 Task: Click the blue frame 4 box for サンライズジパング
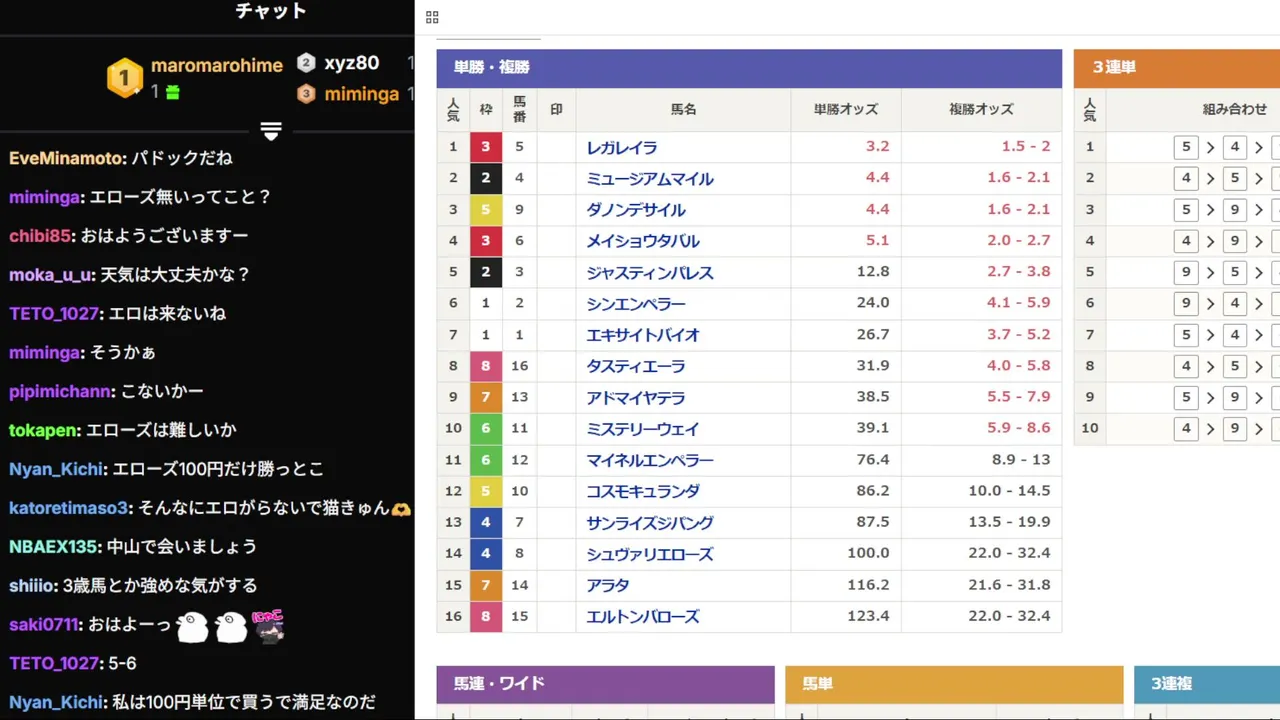click(486, 522)
